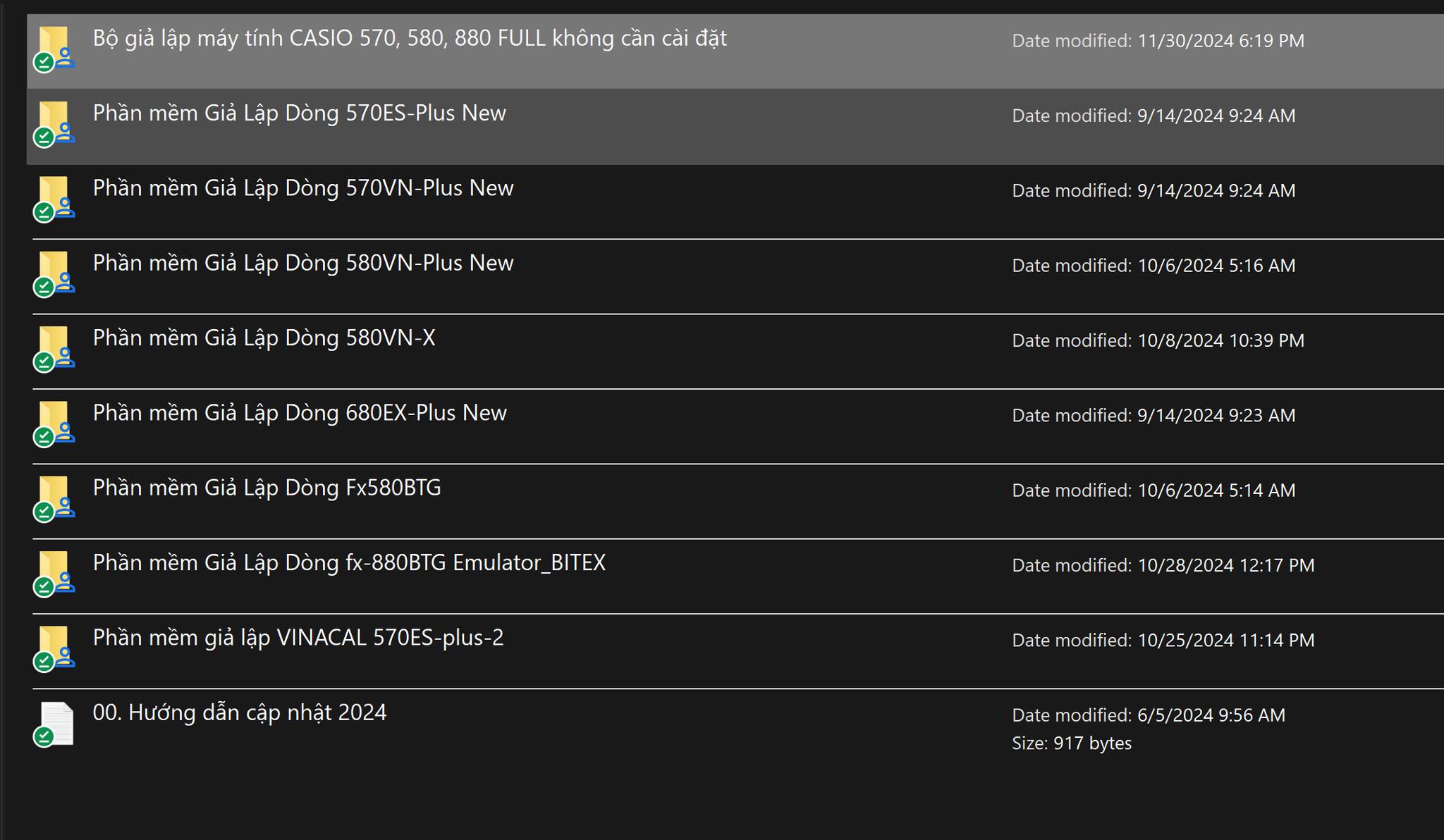This screenshot has height=840, width=1444.
Task: Click the folder icon of CASIO 570, 580, 880 FULL
Action: coord(54,48)
